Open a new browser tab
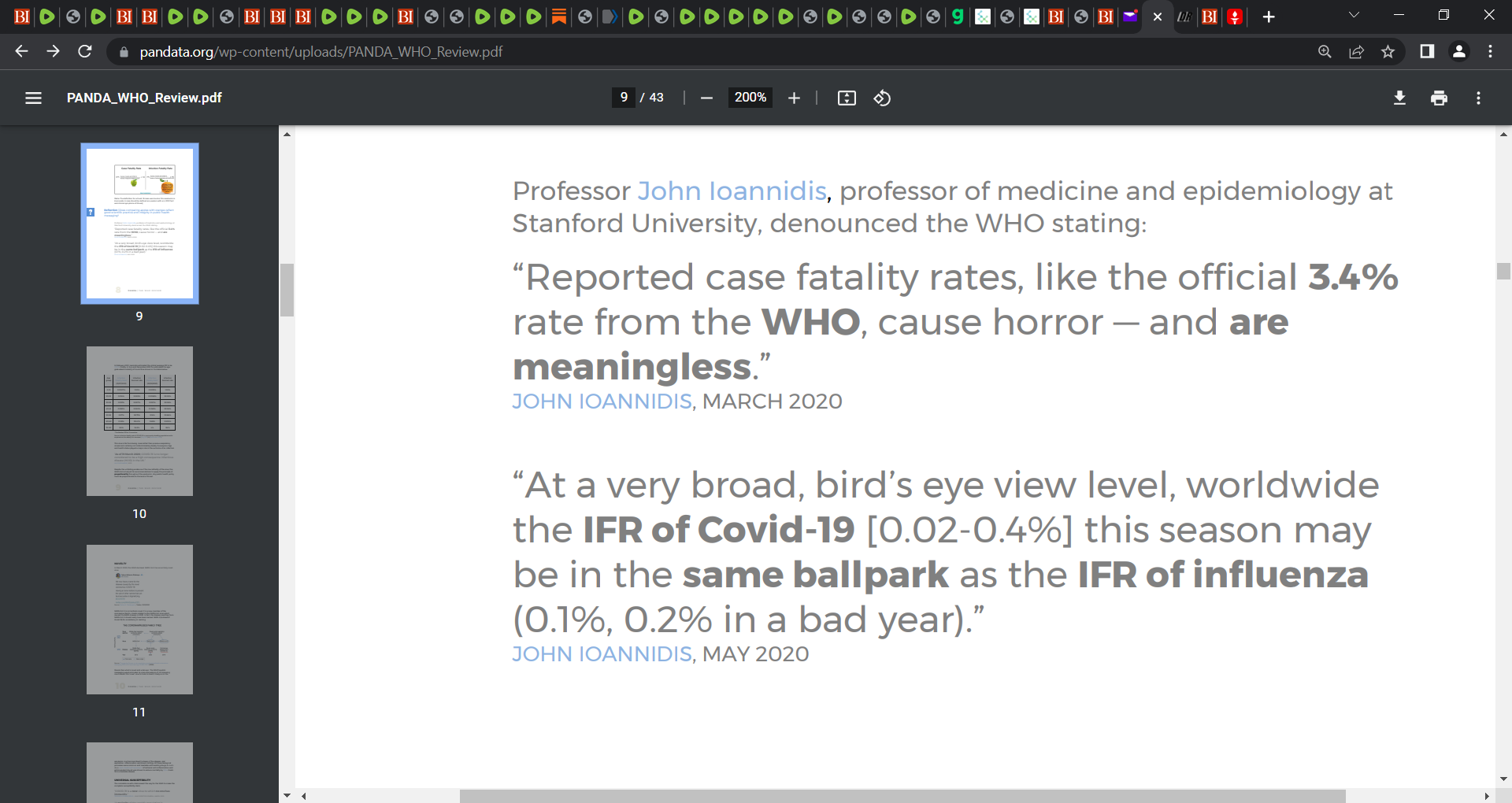Viewport: 1512px width, 803px height. click(1269, 17)
